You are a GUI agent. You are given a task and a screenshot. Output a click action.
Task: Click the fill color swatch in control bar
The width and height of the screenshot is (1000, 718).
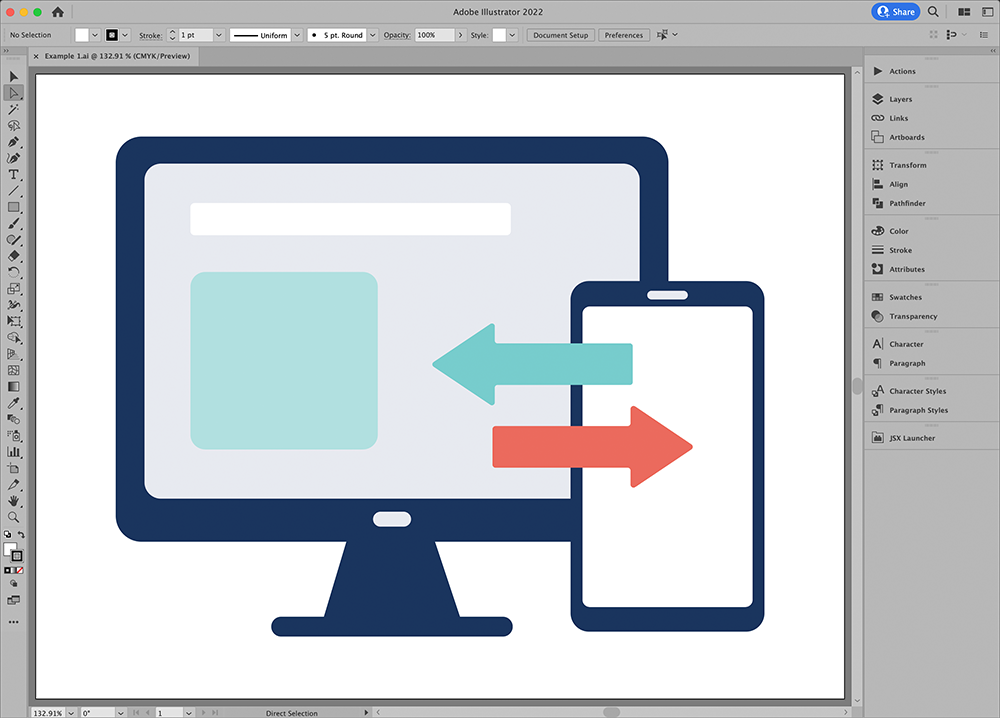[x=82, y=35]
